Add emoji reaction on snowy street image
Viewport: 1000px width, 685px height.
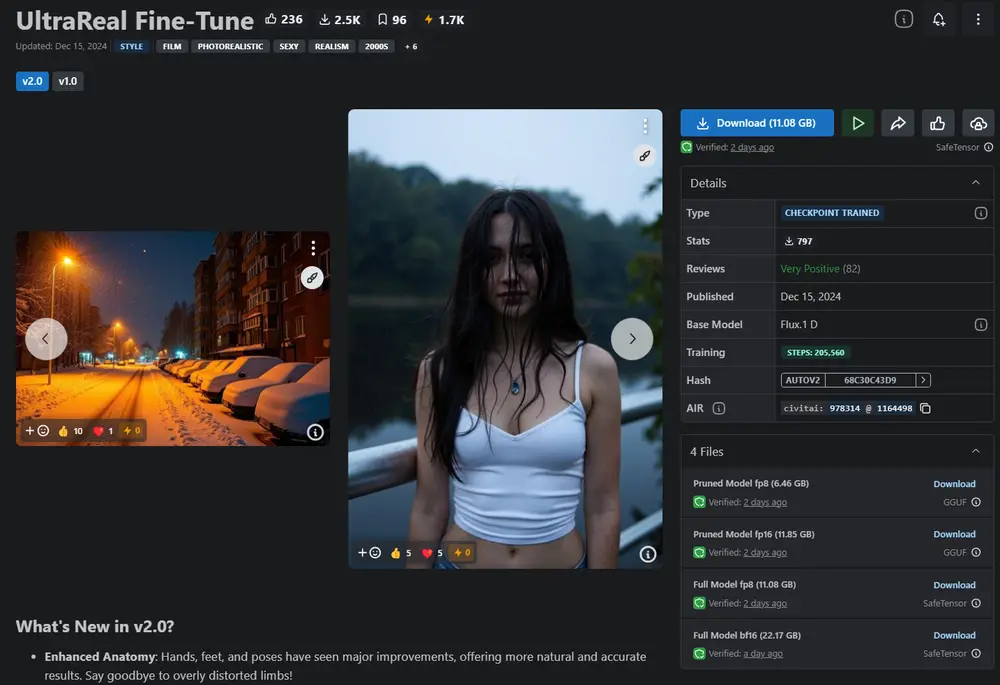[x=37, y=431]
